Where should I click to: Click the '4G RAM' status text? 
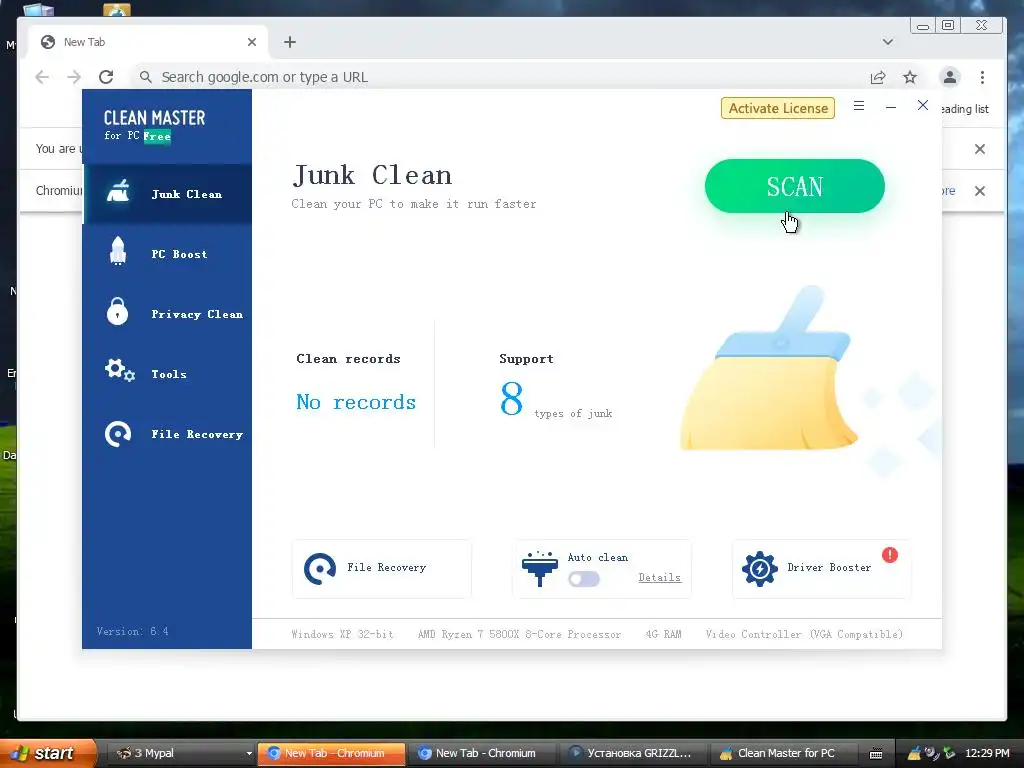click(664, 634)
